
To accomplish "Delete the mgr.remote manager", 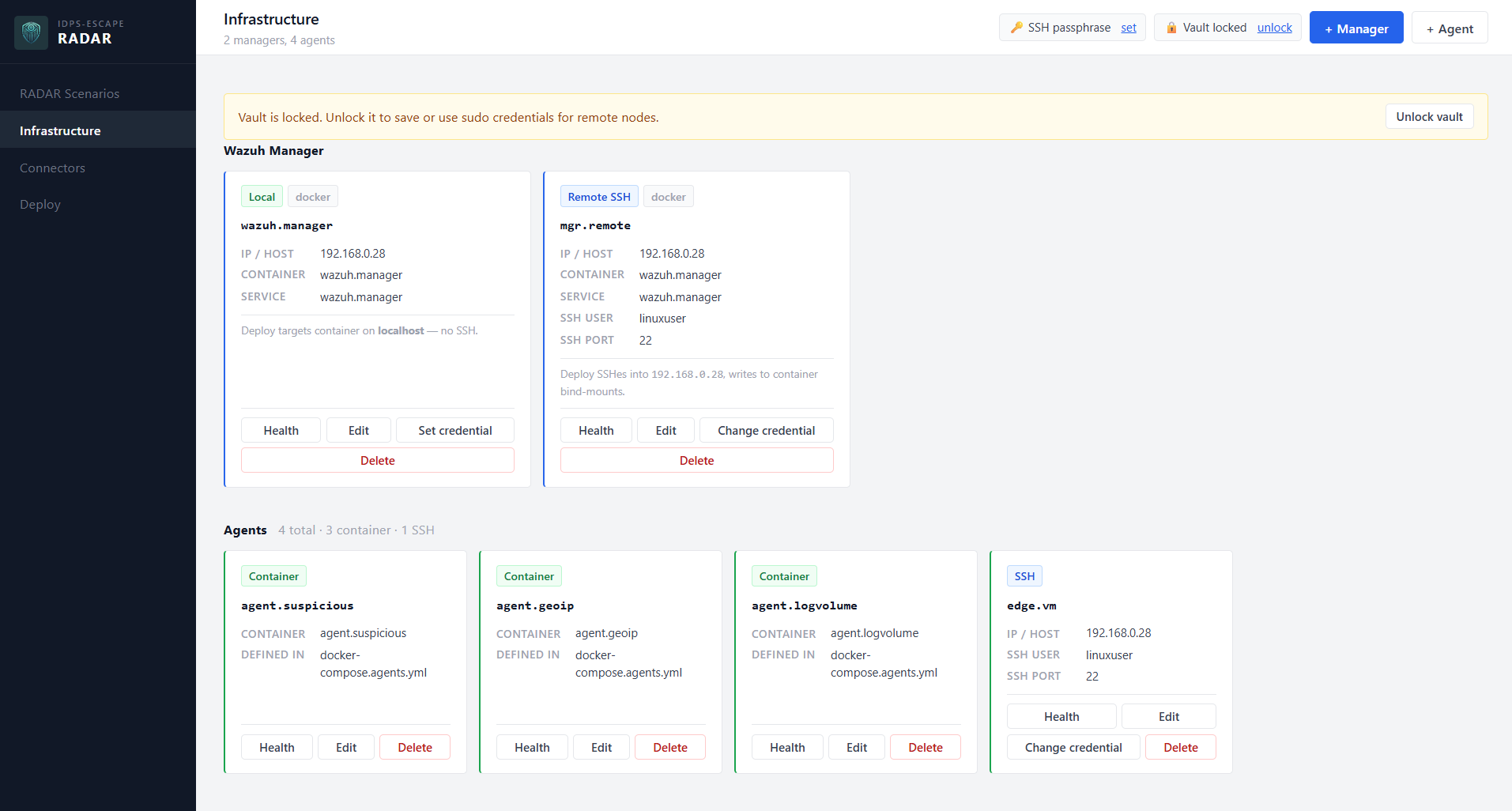I will point(696,460).
